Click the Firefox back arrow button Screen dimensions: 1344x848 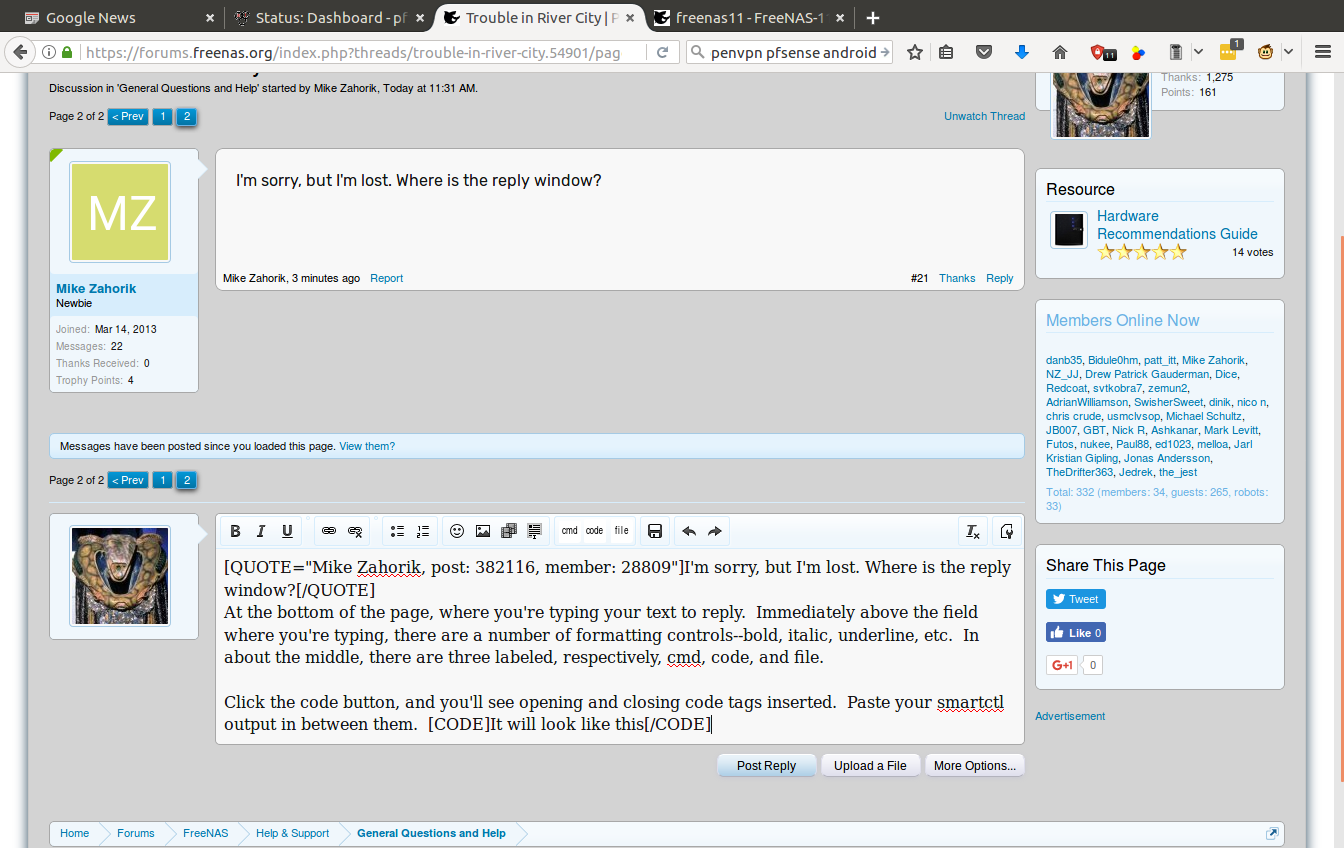pos(19,52)
